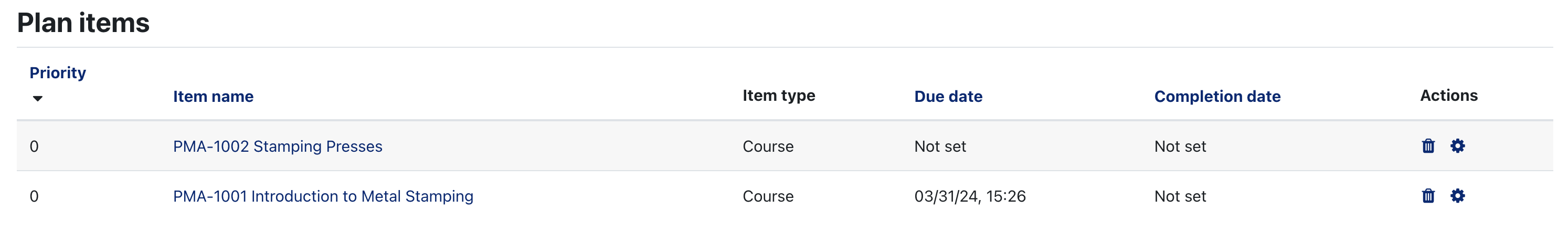Screen dimensions: 1568x230
Task: Open PMA-1001 Introduction to Metal Stamping link
Action: [x=323, y=196]
